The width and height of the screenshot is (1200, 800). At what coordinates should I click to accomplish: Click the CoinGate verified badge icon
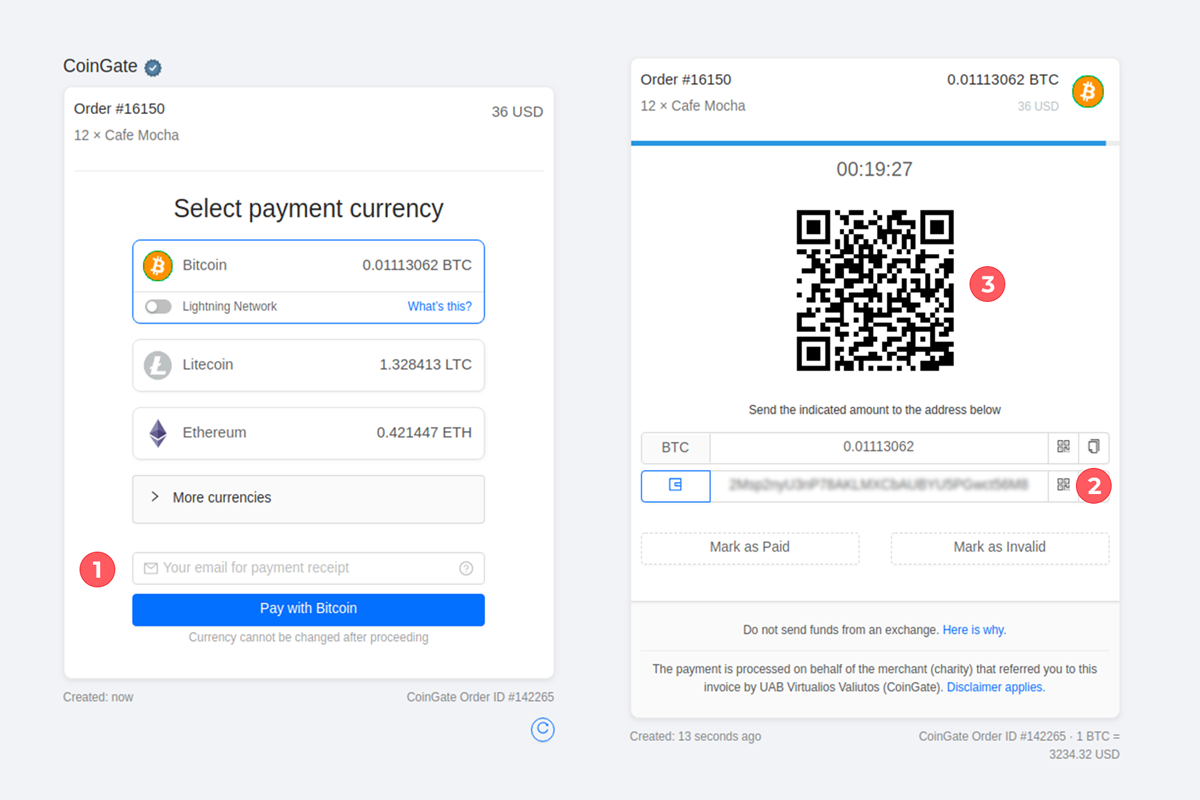click(153, 68)
